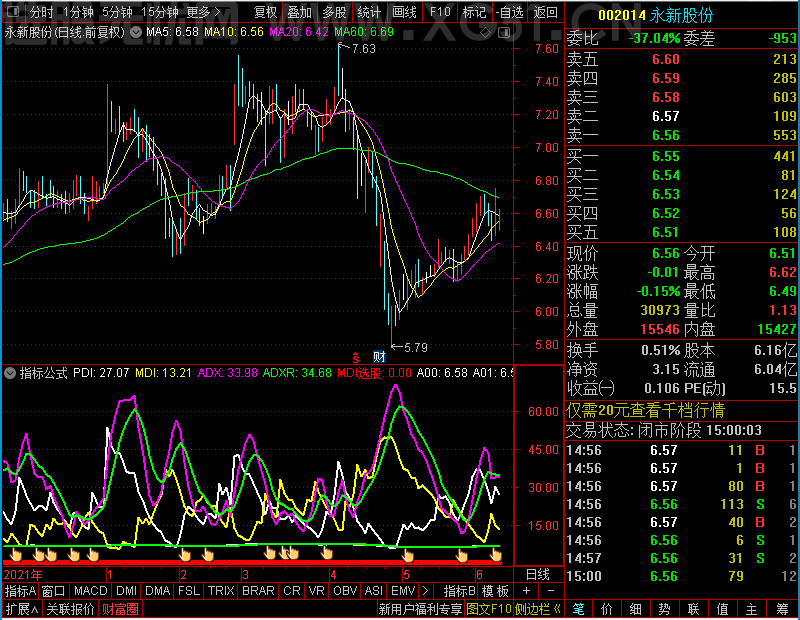Click the 002014 永新股份 stock title

[656, 15]
